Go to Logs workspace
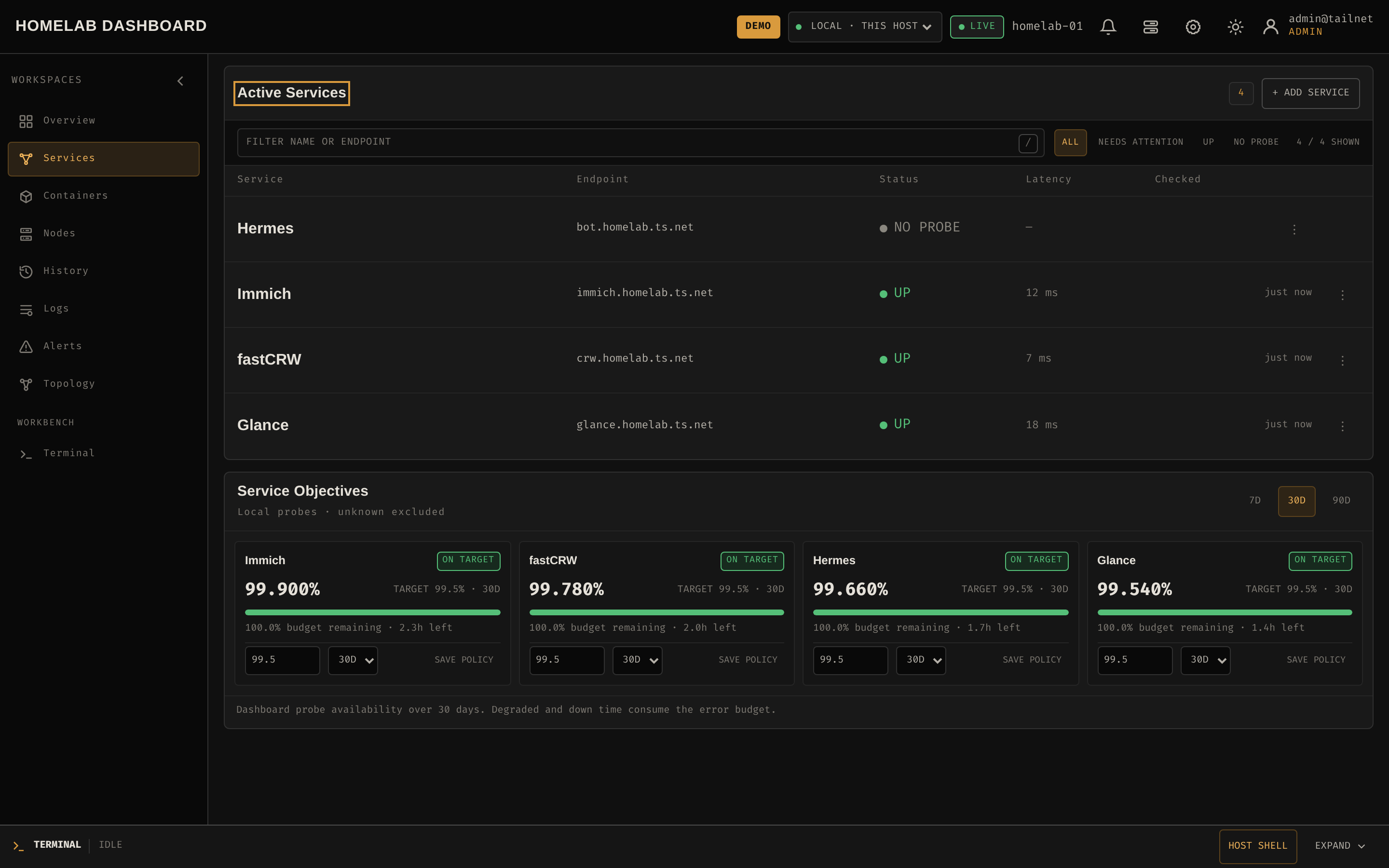The height and width of the screenshot is (868, 1389). 103,310
